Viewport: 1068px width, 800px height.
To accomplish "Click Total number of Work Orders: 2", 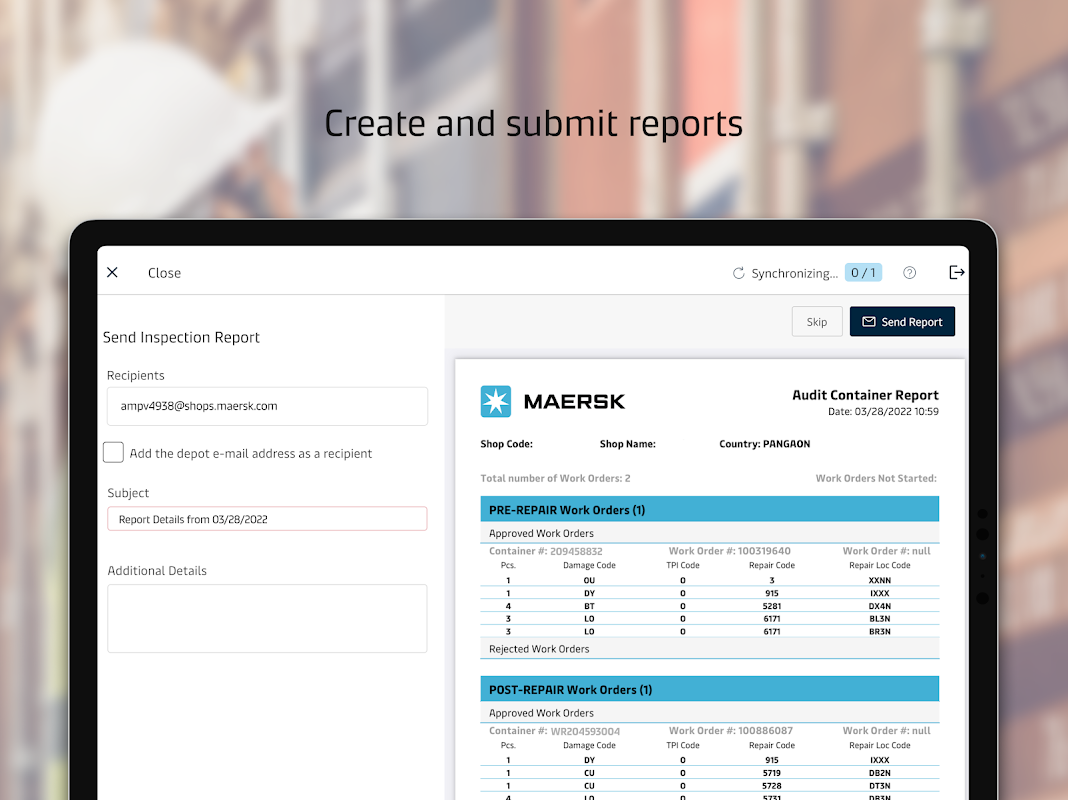I will point(555,479).
